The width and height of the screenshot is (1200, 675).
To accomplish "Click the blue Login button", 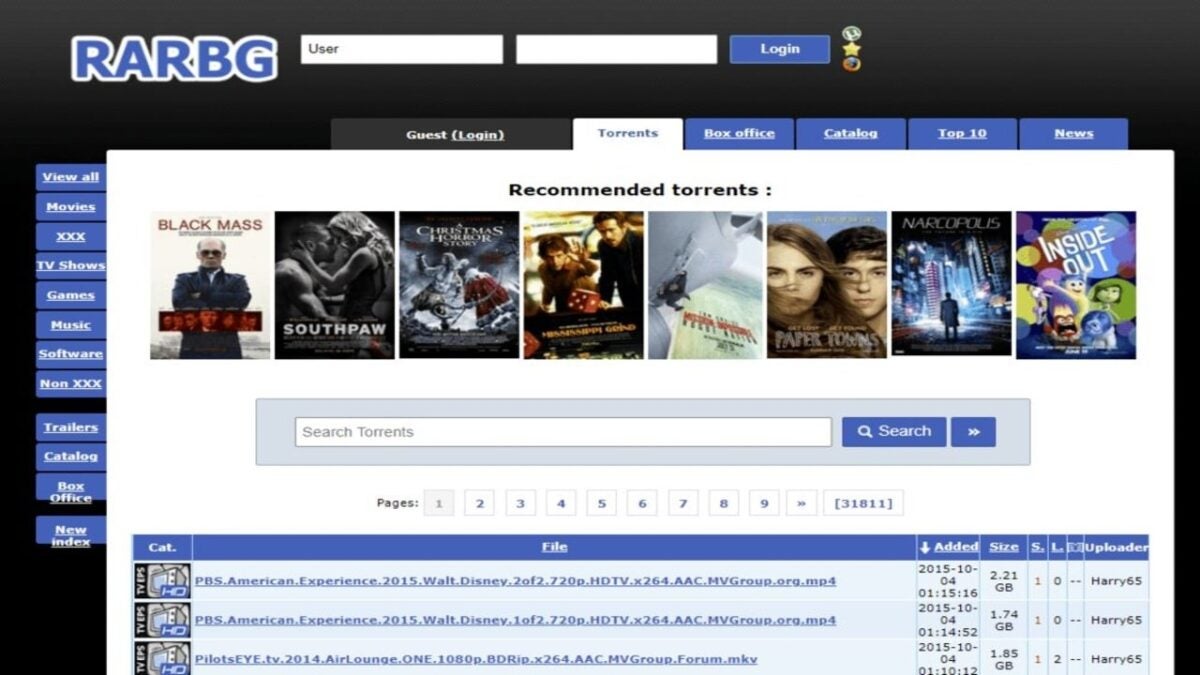I will 780,49.
